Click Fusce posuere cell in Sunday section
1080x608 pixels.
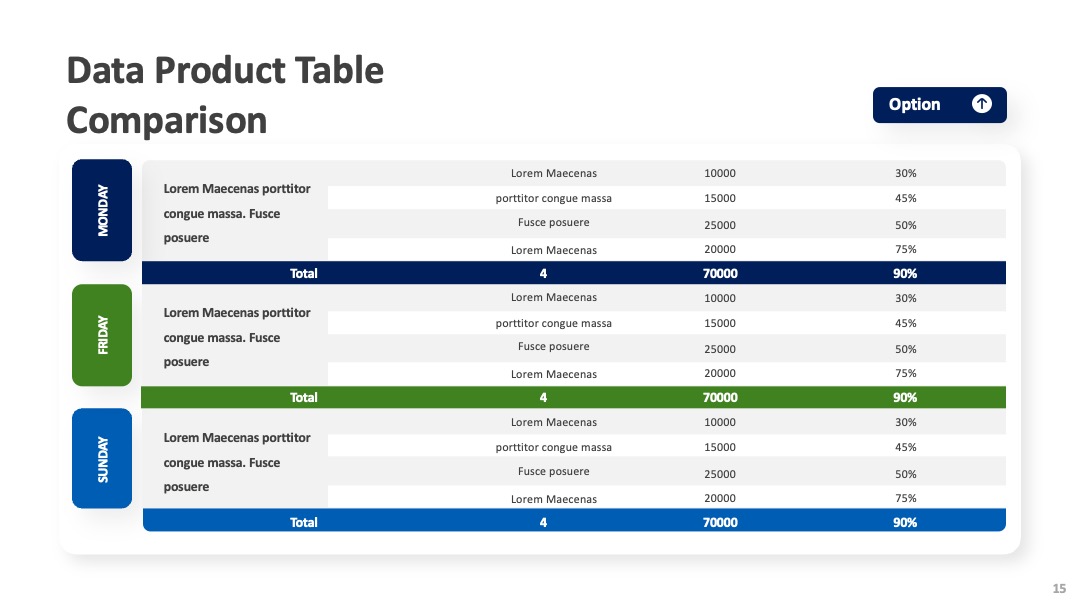pyautogui.click(x=554, y=472)
